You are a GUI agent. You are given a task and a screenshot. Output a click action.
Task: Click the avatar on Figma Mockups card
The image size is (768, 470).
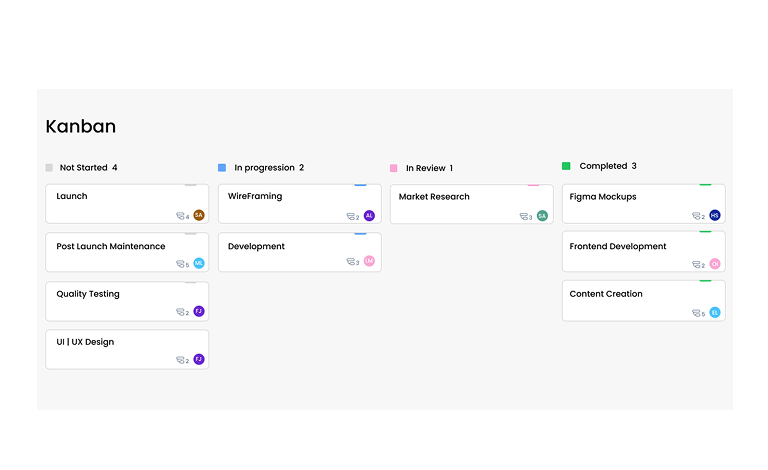coord(715,215)
